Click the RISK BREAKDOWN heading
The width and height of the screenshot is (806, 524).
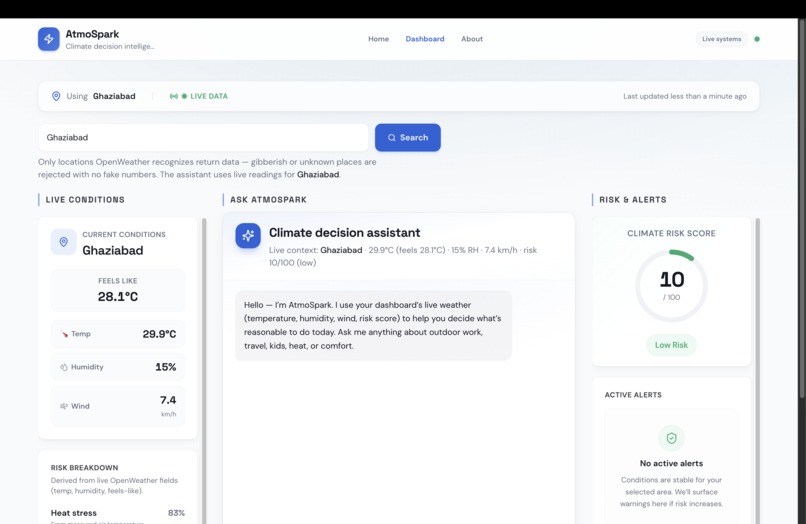point(84,468)
